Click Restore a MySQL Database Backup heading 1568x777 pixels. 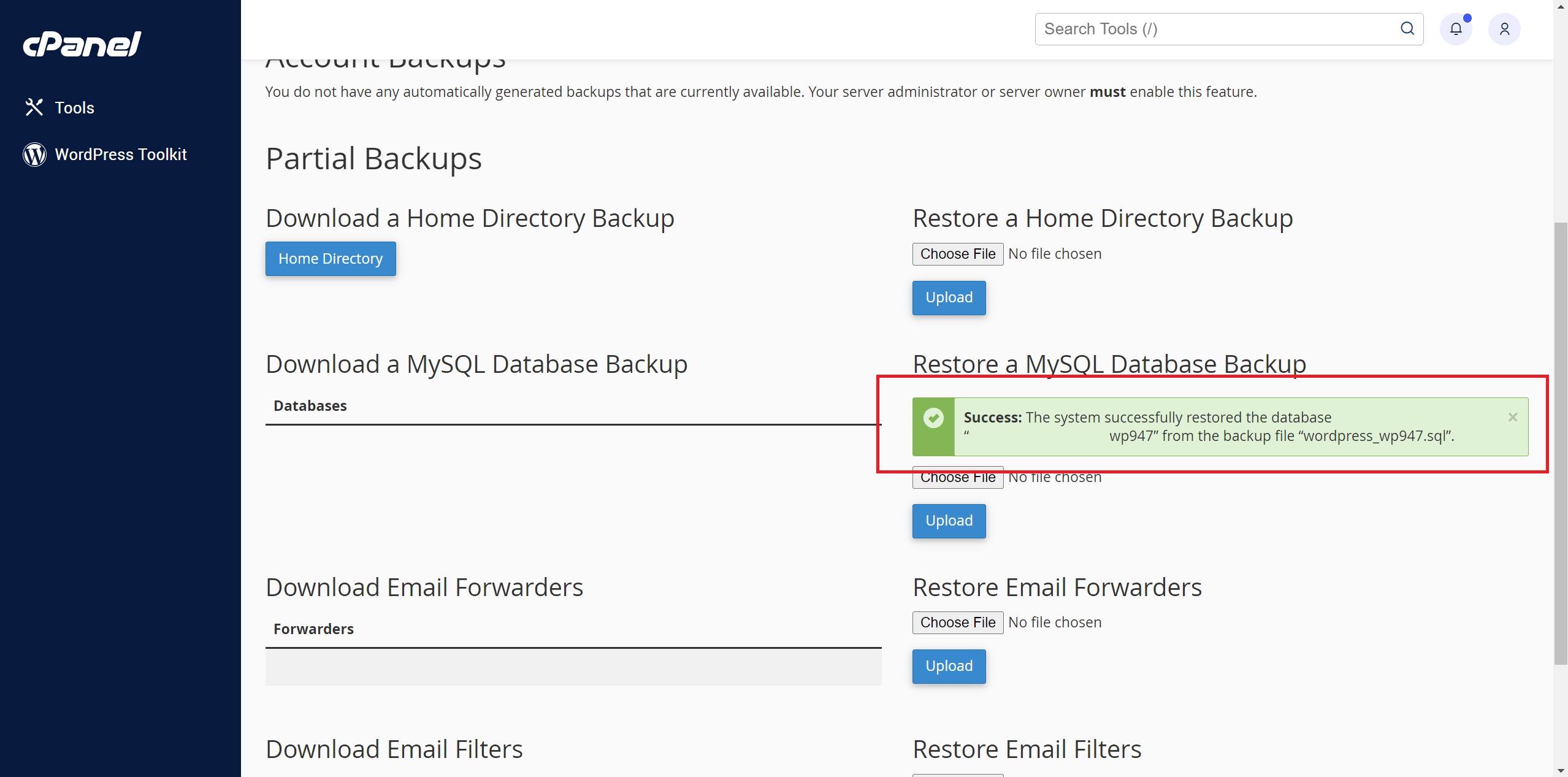1109,364
